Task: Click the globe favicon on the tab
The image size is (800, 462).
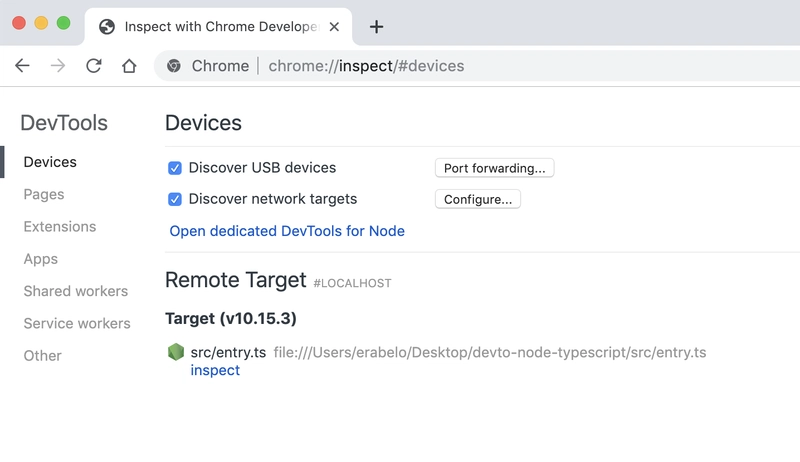Action: (107, 27)
